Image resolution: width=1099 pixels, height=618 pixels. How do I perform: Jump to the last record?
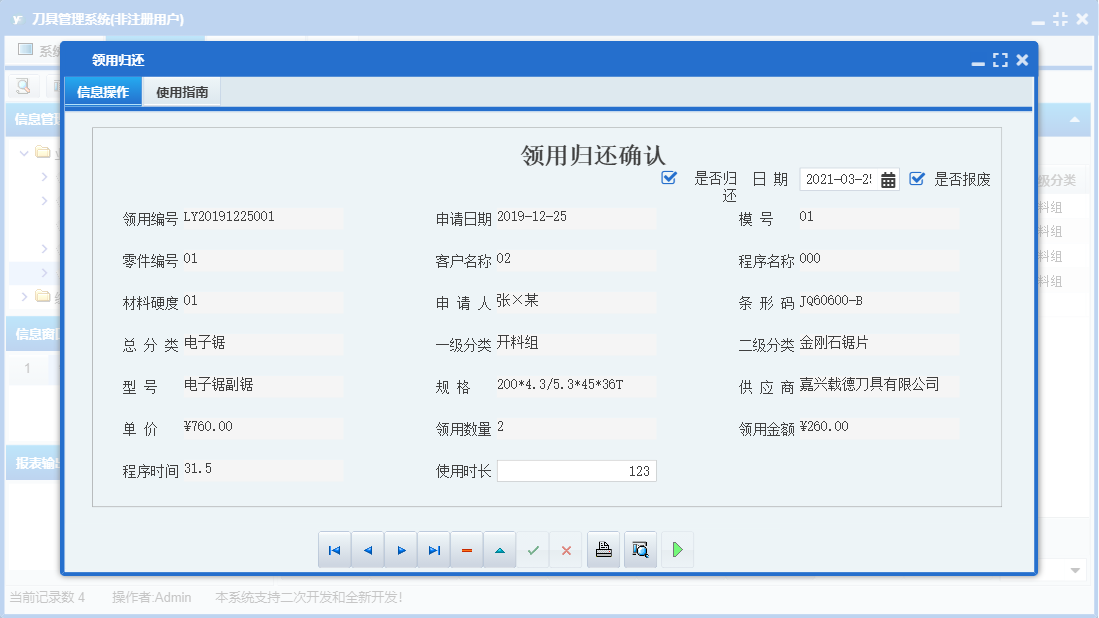pyautogui.click(x=435, y=550)
